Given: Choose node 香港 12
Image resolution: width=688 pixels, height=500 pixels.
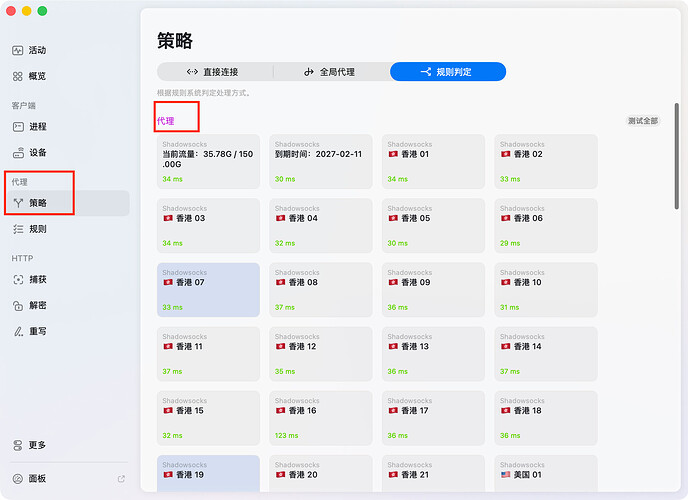Looking at the screenshot, I should tap(321, 354).
